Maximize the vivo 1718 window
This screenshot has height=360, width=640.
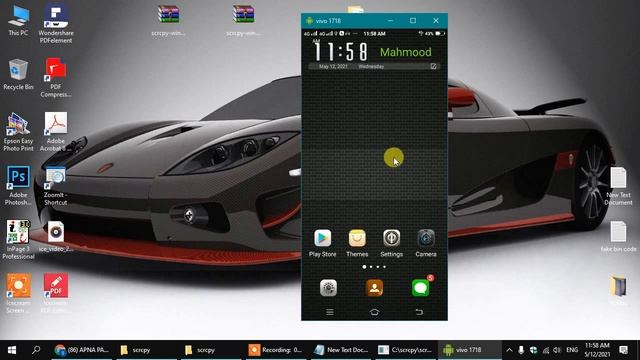coord(413,20)
